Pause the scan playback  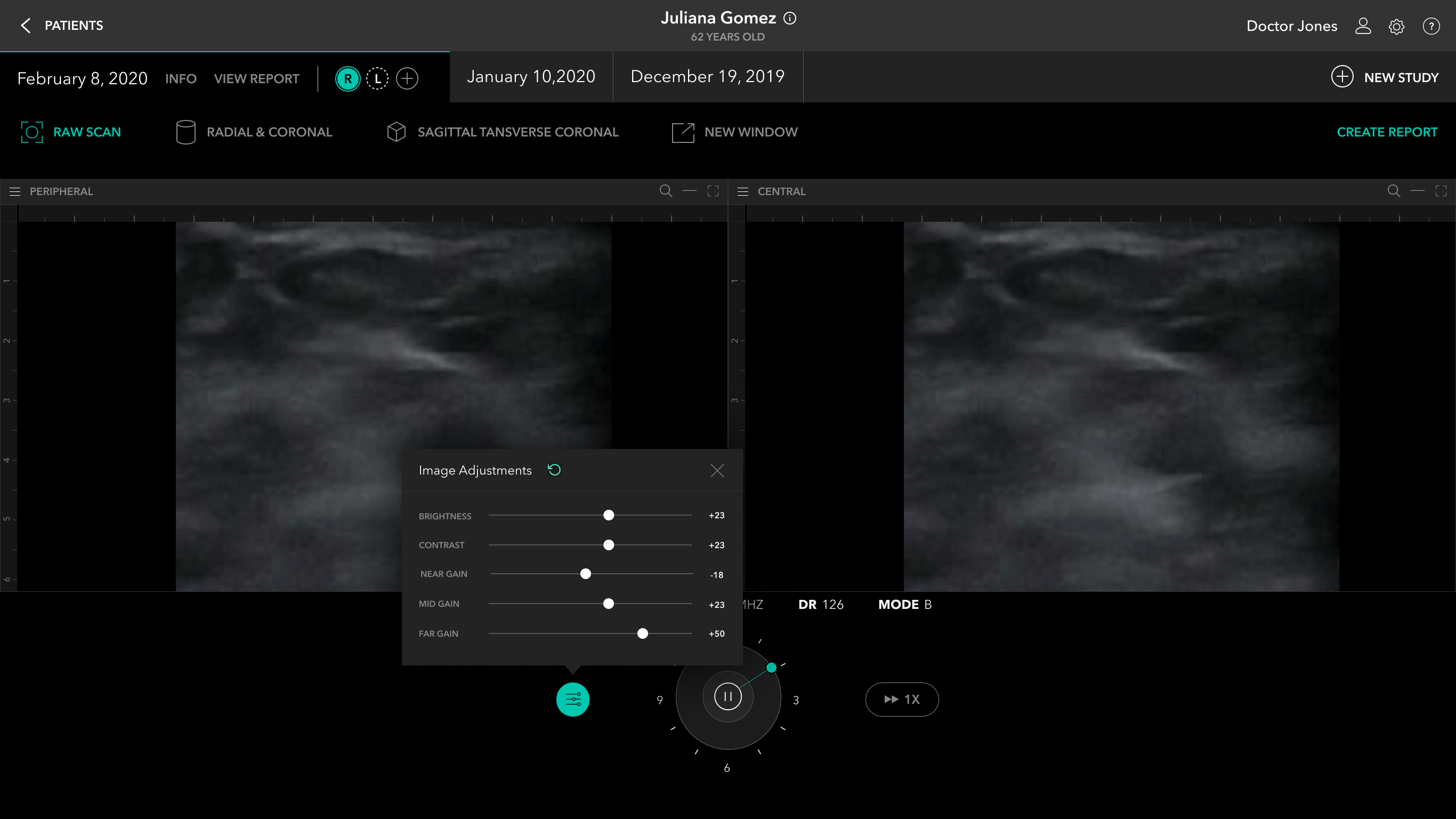pyautogui.click(x=727, y=696)
